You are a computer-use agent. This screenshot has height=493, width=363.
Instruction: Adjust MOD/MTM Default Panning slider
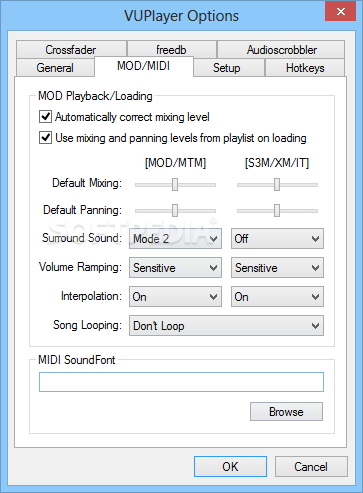coord(175,210)
